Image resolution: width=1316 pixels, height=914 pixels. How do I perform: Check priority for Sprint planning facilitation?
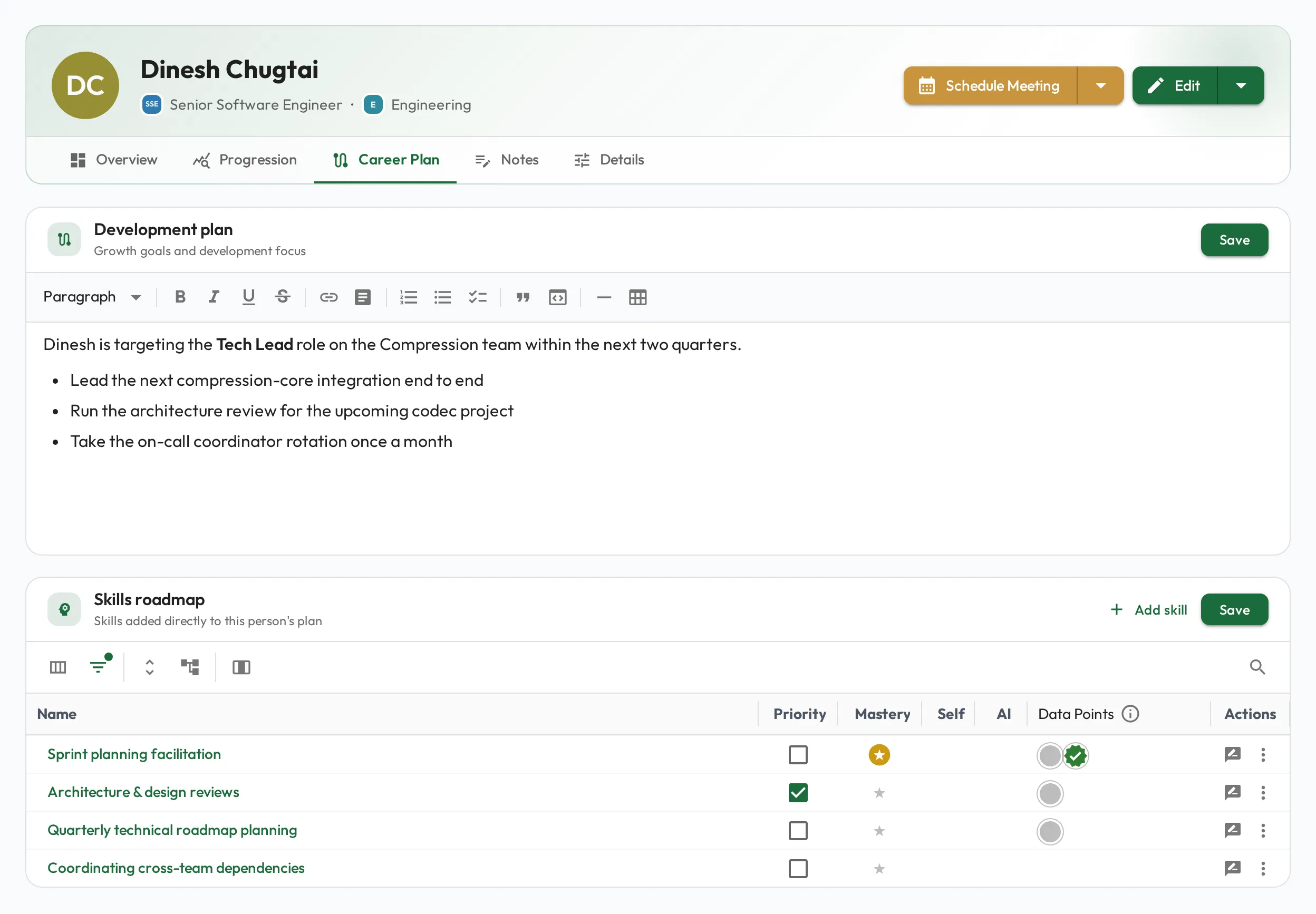798,755
